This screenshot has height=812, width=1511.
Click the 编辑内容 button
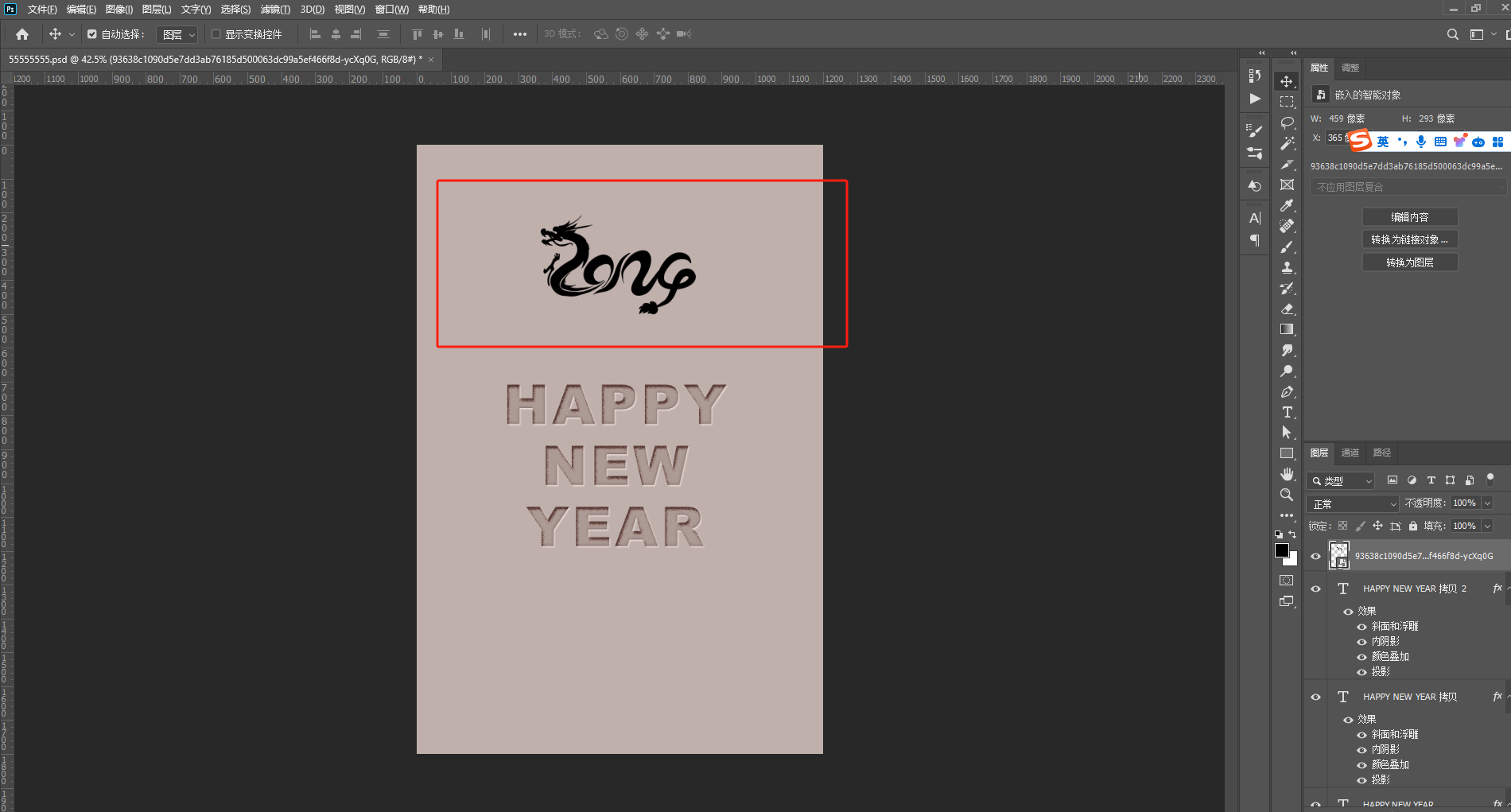[x=1409, y=217]
